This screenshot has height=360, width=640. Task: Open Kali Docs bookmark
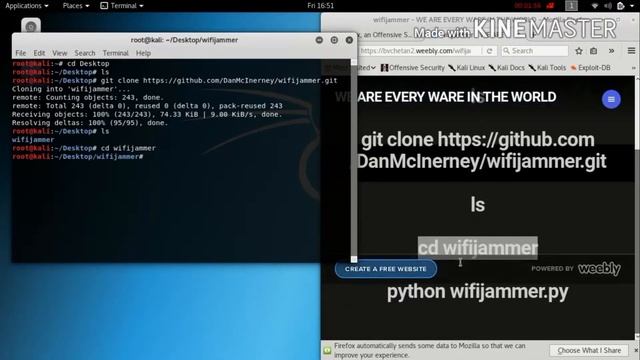click(507, 68)
